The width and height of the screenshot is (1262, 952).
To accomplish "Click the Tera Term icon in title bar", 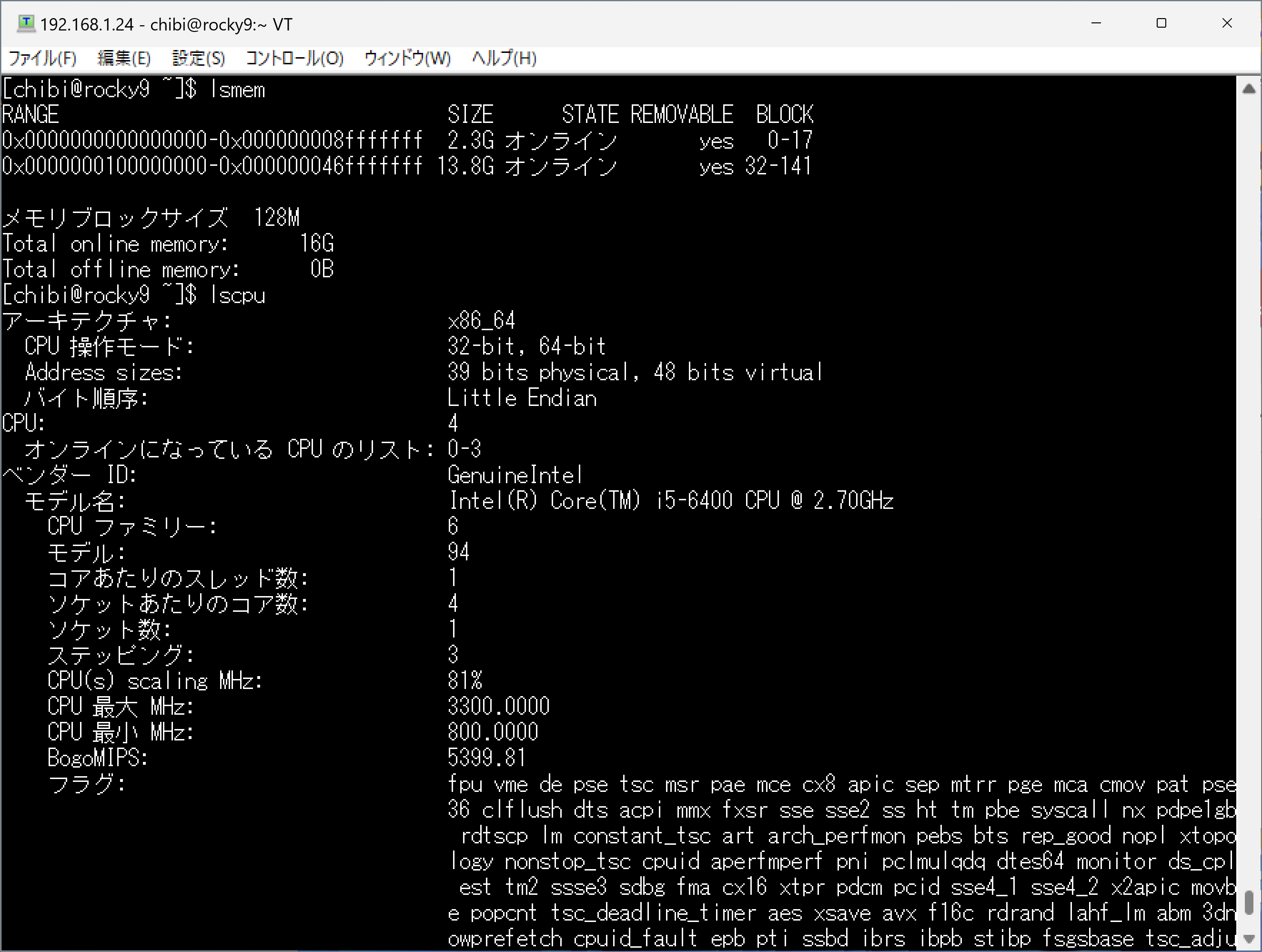I will (26, 23).
